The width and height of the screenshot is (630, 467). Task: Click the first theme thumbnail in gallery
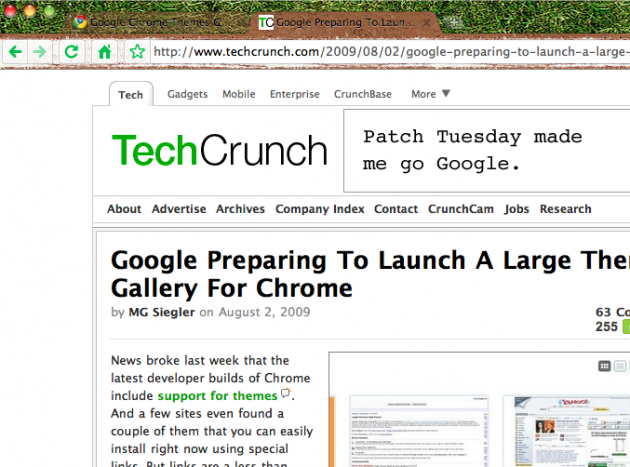419,431
